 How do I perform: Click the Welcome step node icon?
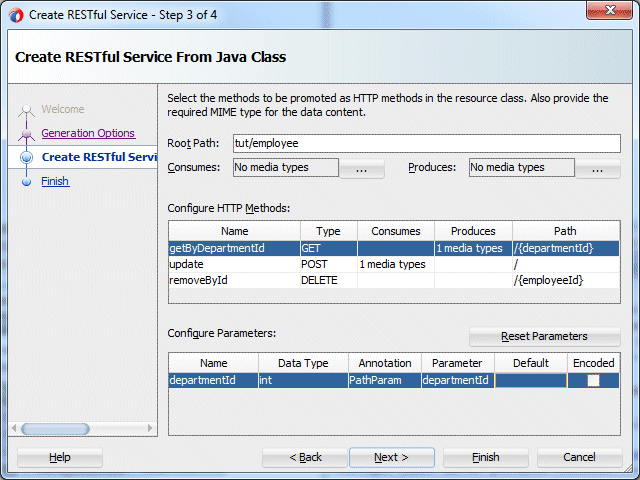pos(27,109)
